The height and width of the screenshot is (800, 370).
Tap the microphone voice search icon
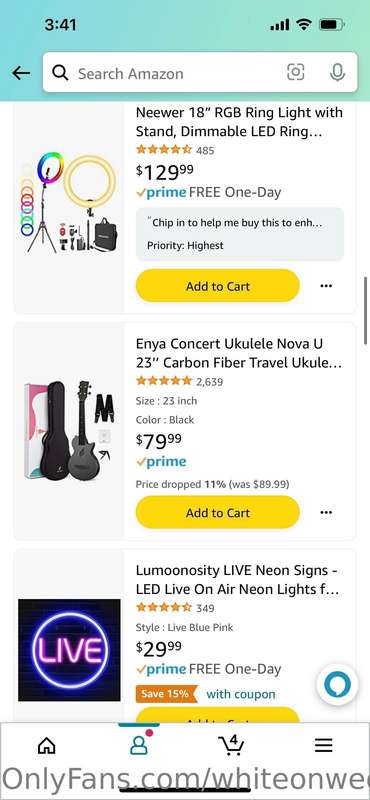click(x=337, y=72)
